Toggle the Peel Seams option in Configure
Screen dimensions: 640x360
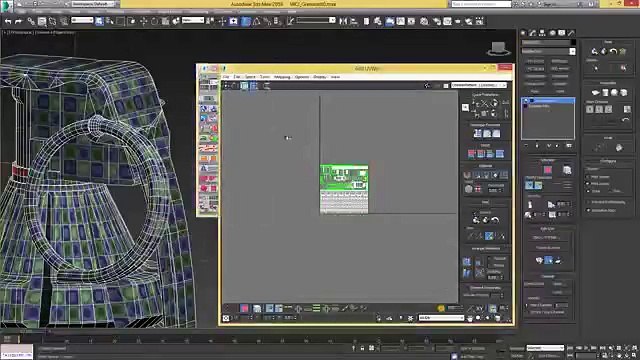coord(588,184)
